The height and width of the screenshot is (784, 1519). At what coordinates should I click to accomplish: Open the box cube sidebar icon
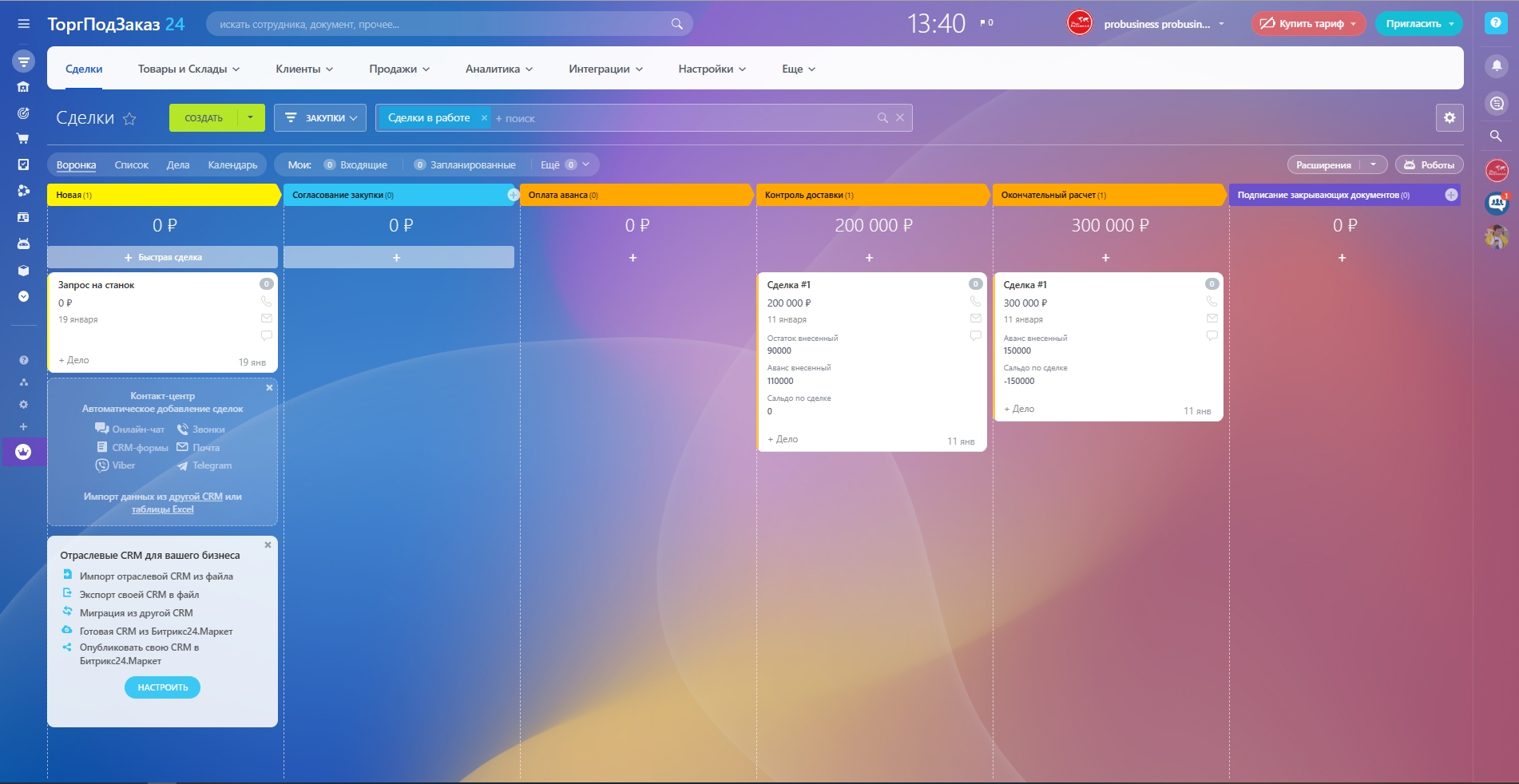[x=23, y=271]
